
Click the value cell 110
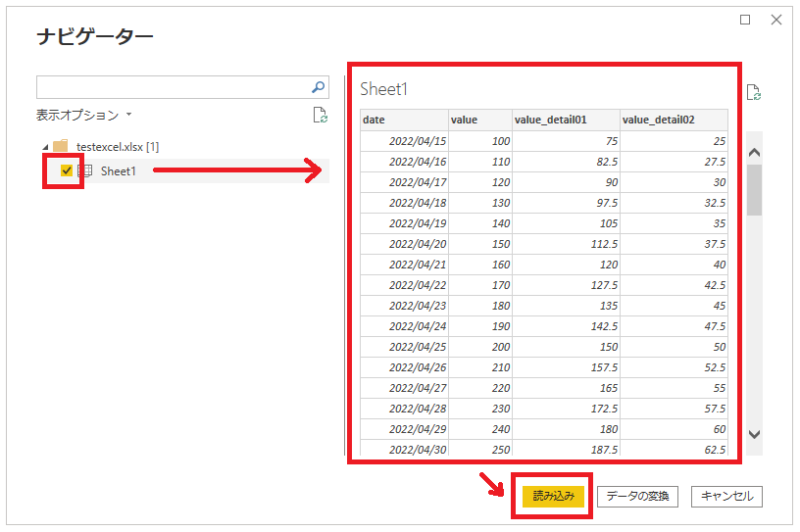pos(480,162)
